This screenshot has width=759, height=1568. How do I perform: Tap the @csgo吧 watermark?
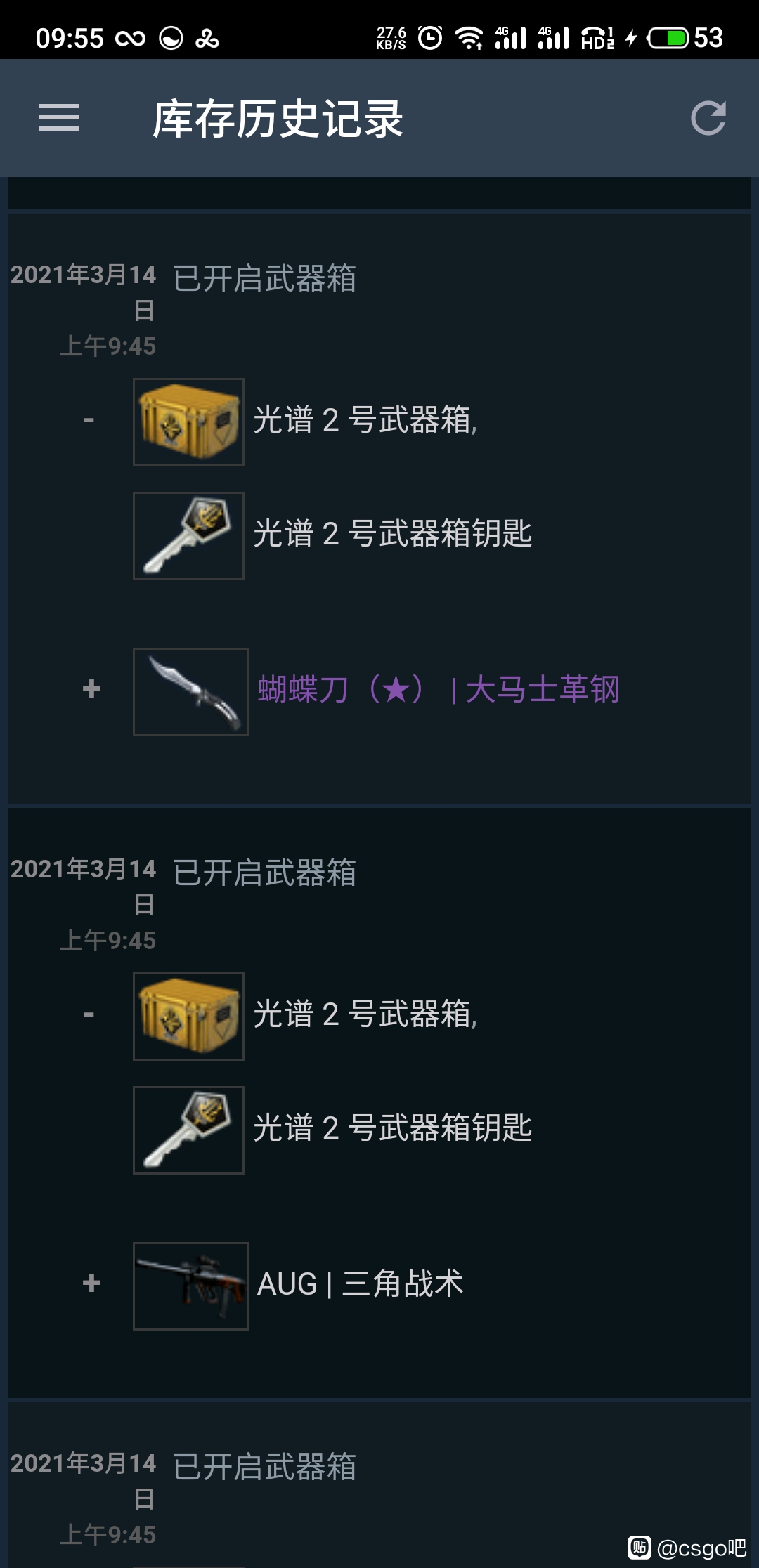point(687,1548)
